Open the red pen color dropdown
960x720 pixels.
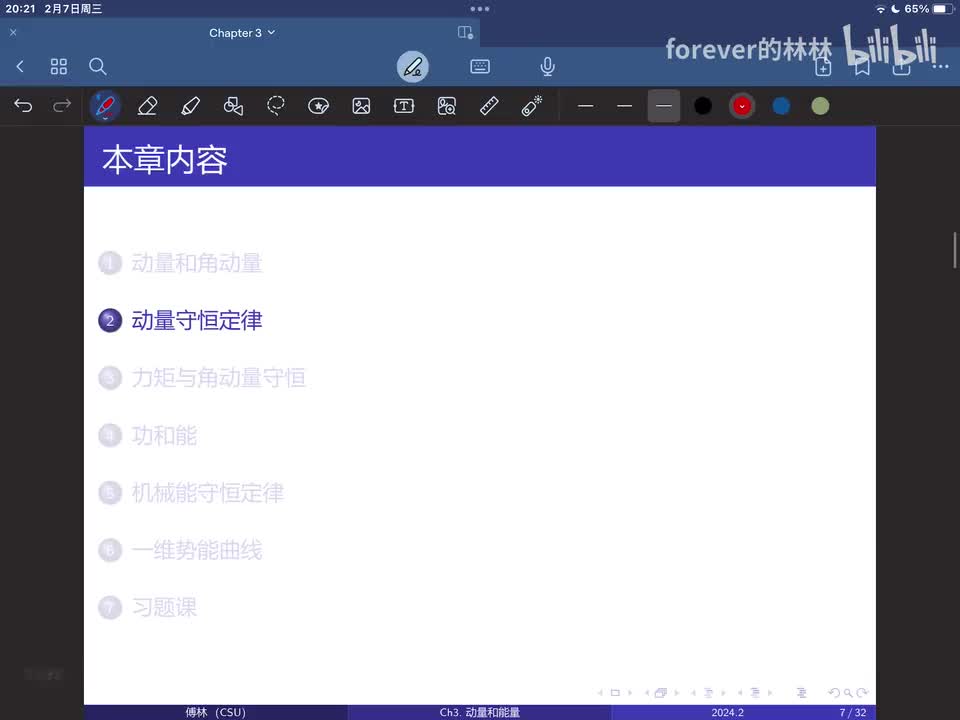[x=742, y=106]
